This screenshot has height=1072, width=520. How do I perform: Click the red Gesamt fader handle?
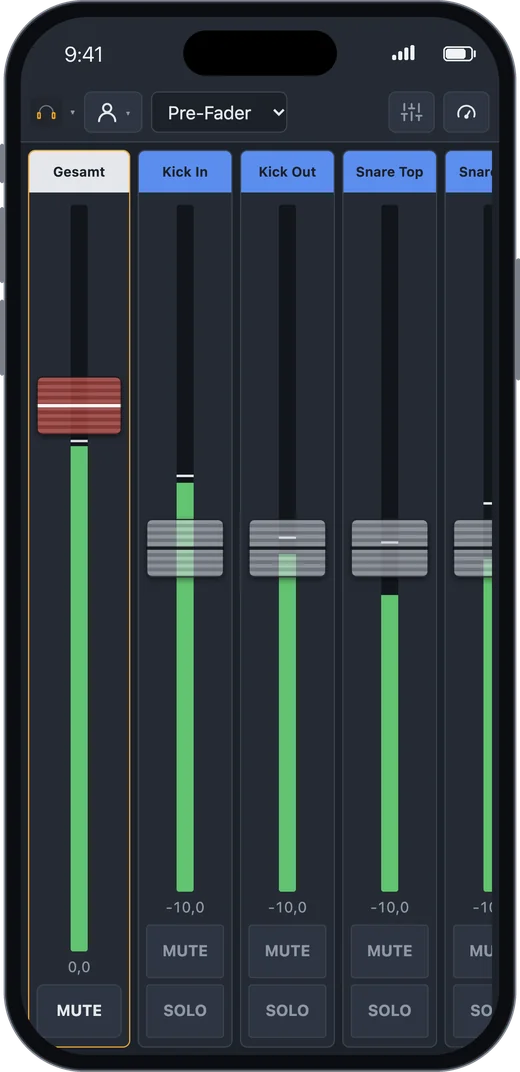tap(79, 405)
